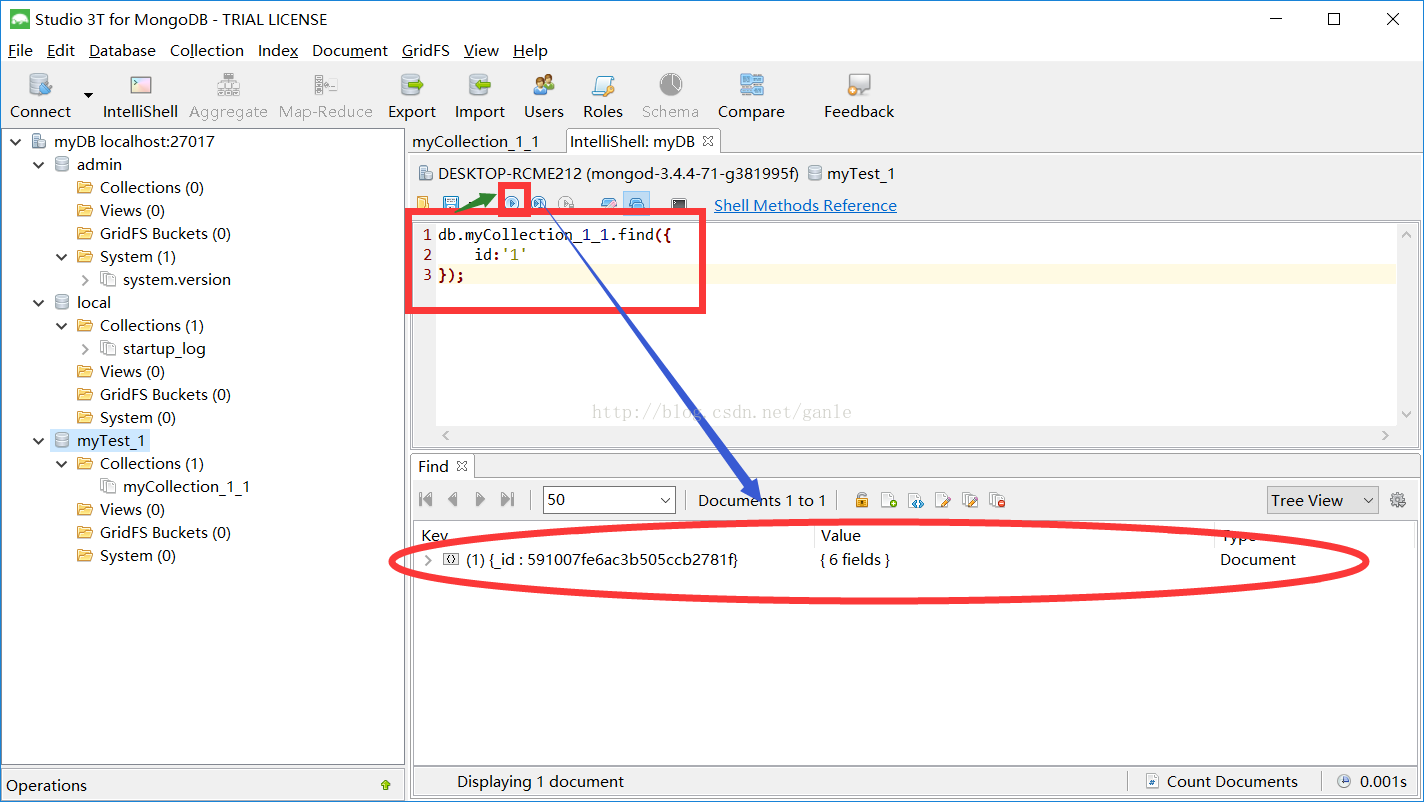Viewport: 1424px width, 802px height.
Task: Select the Find results tab
Action: tap(442, 466)
